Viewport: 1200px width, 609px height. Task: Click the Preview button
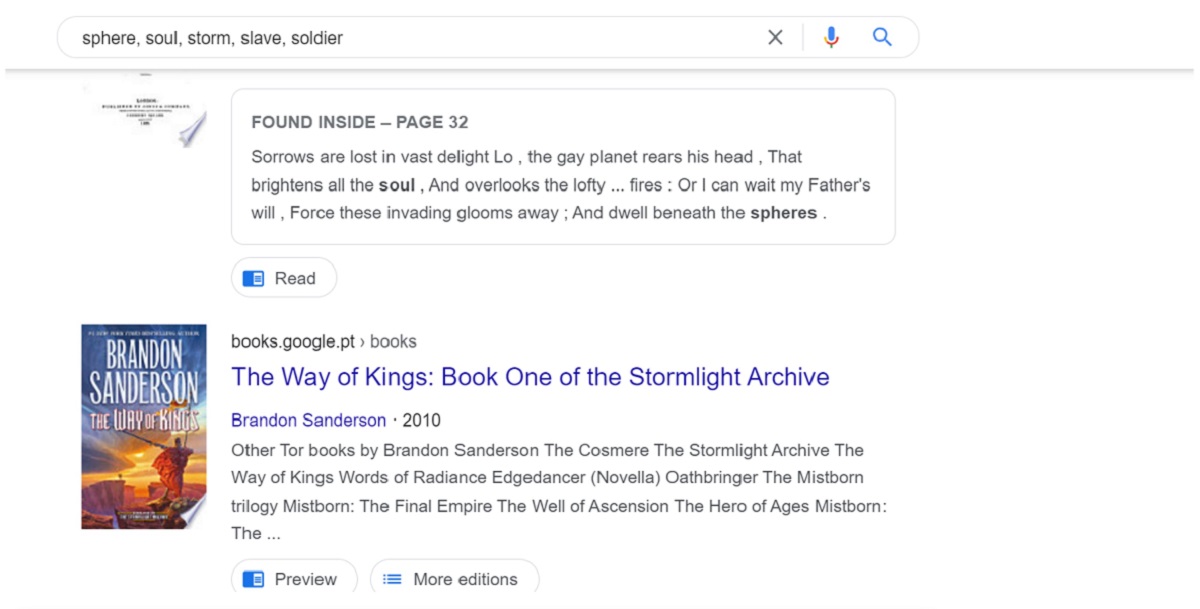pos(293,578)
